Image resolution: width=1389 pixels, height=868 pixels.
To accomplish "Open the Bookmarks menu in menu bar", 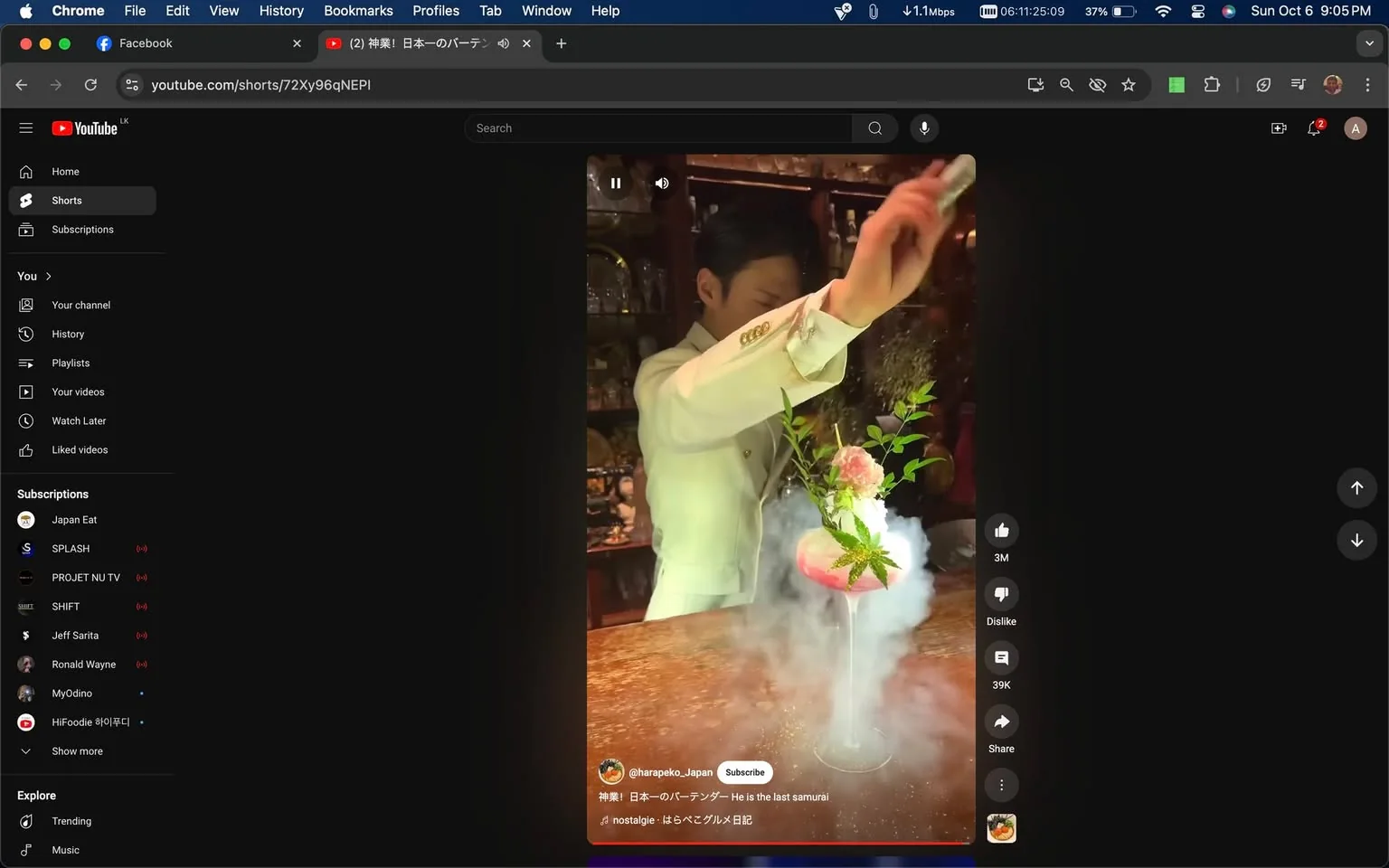I will (x=358, y=11).
